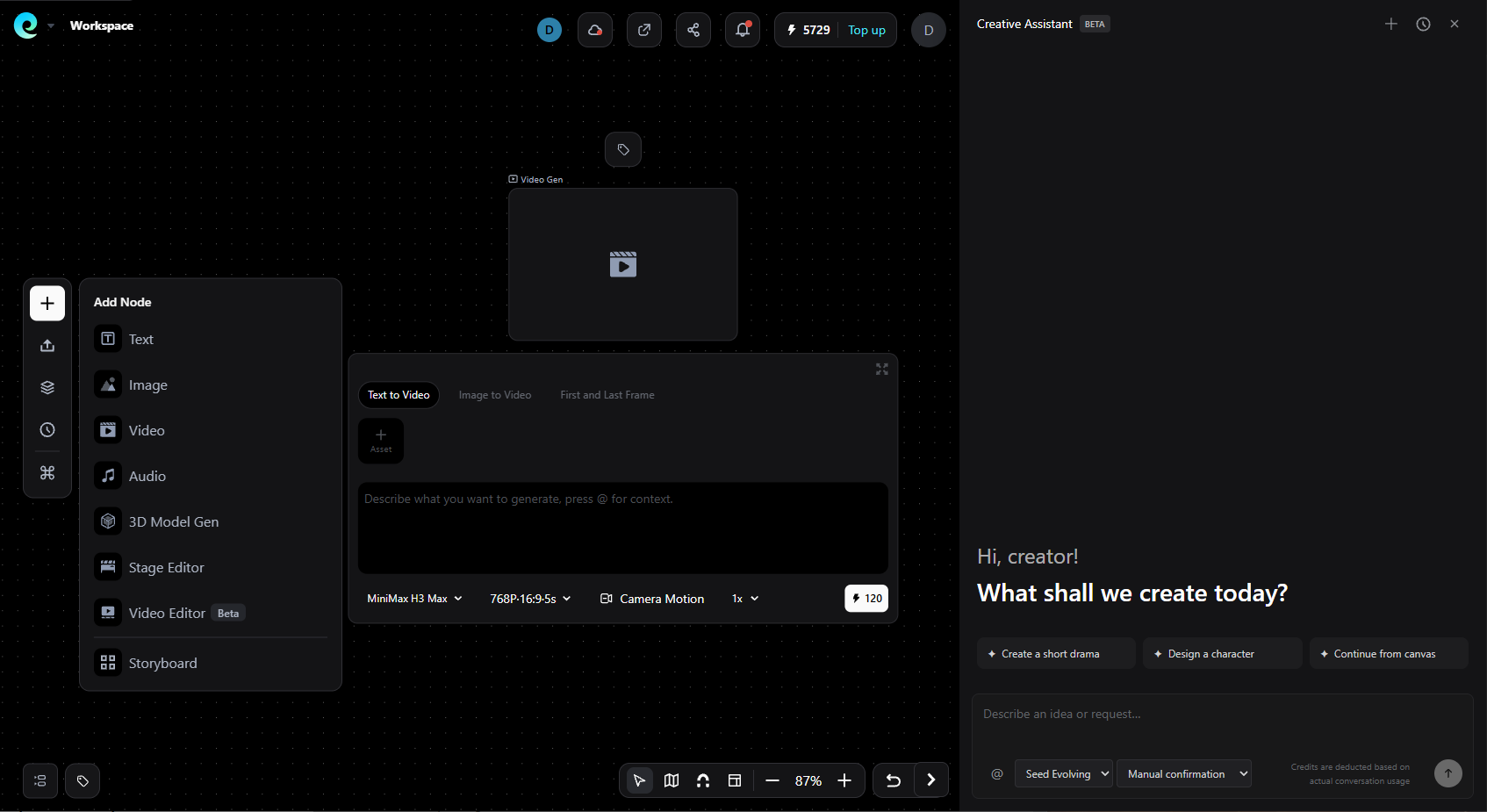Open the 768P·16:9·5s settings dropdown
Image resolution: width=1487 pixels, height=812 pixels.
tap(530, 599)
